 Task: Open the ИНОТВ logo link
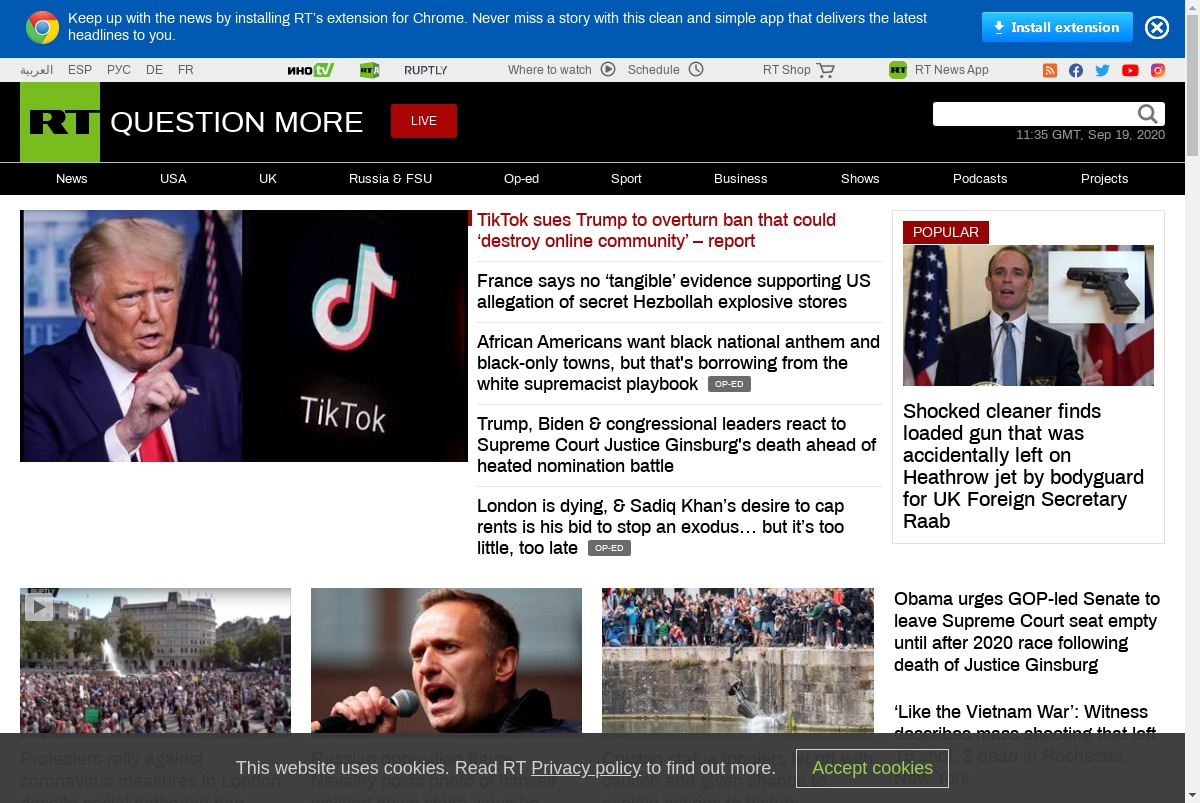310,70
